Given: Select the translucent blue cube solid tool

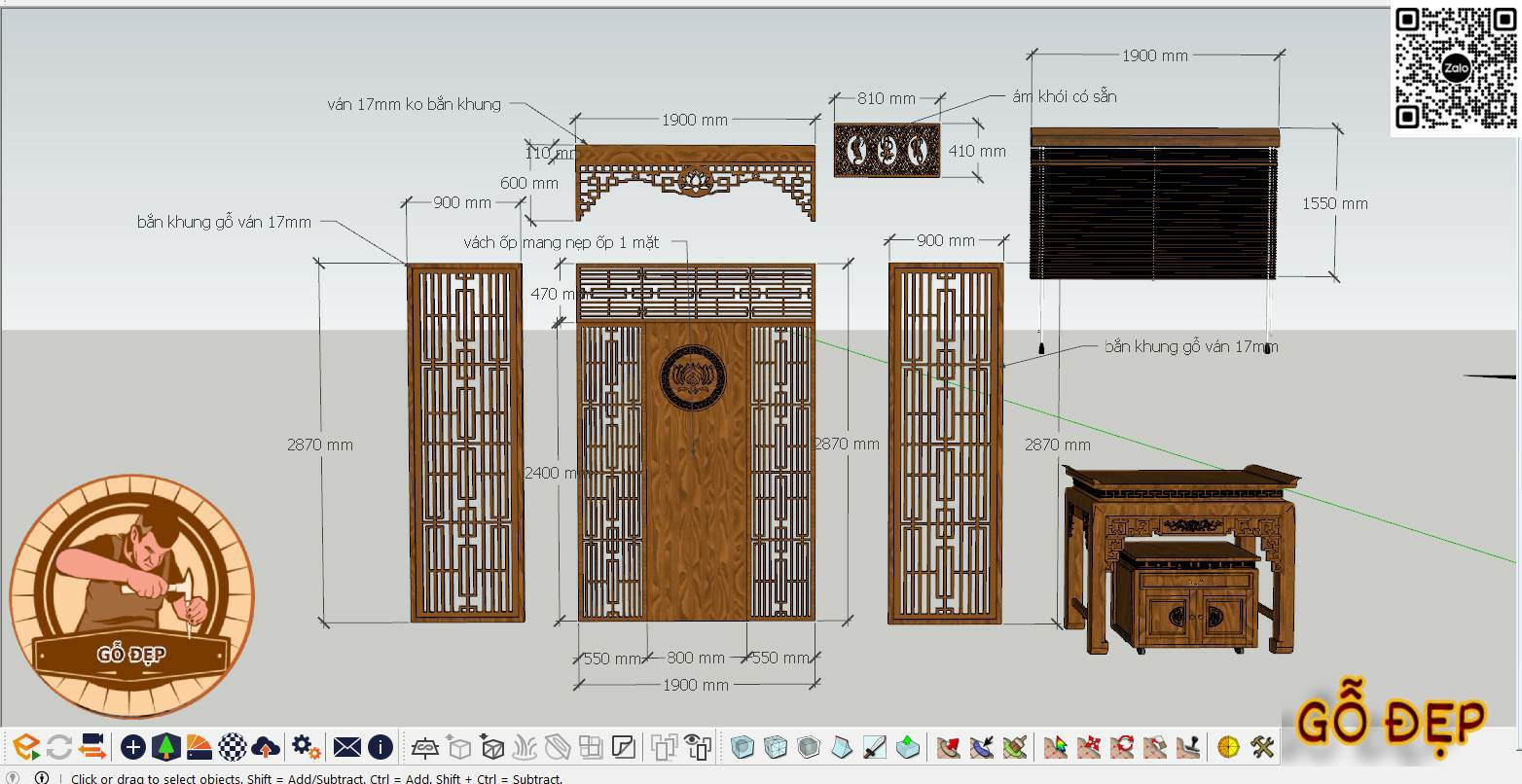Looking at the screenshot, I should coord(743,747).
